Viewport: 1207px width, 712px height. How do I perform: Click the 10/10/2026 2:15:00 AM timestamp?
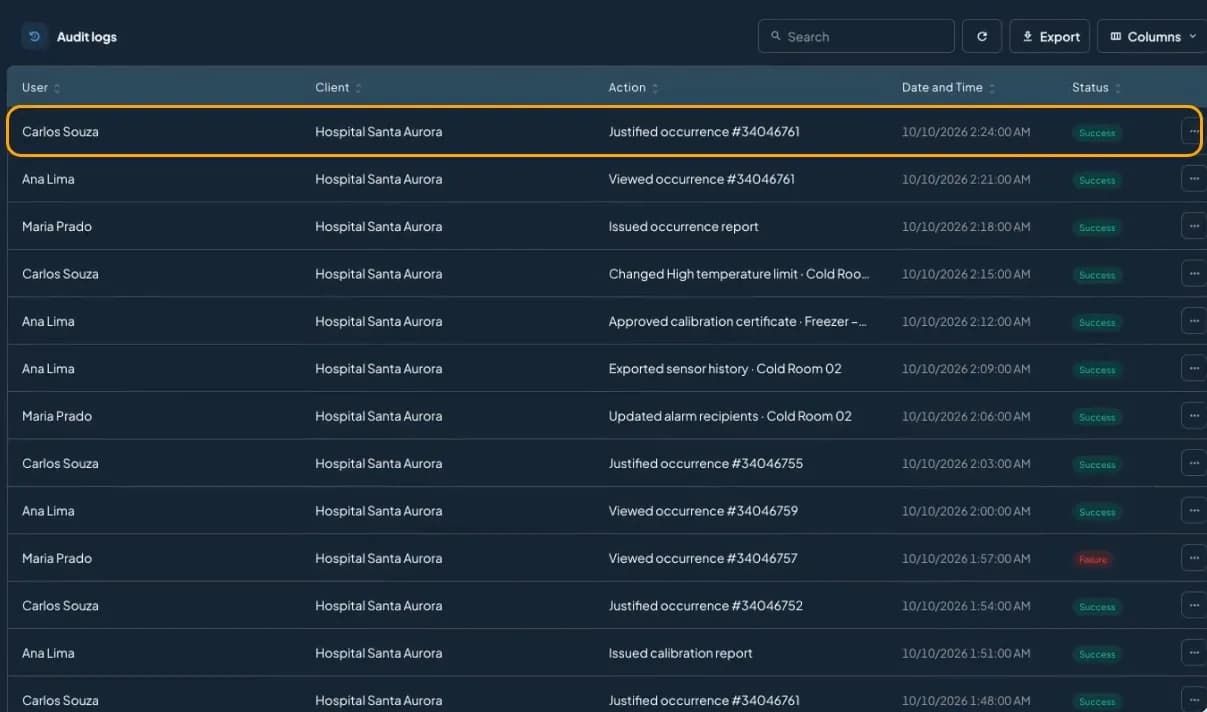[x=966, y=274]
